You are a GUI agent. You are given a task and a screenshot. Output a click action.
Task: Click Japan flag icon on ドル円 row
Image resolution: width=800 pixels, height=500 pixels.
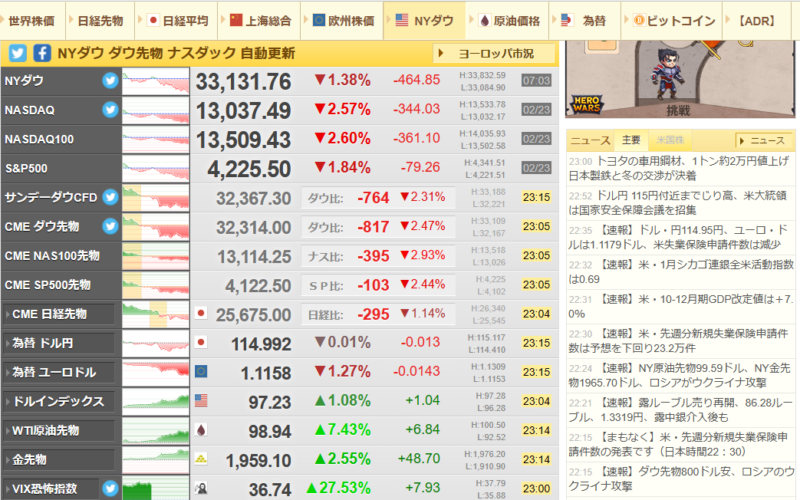click(201, 342)
